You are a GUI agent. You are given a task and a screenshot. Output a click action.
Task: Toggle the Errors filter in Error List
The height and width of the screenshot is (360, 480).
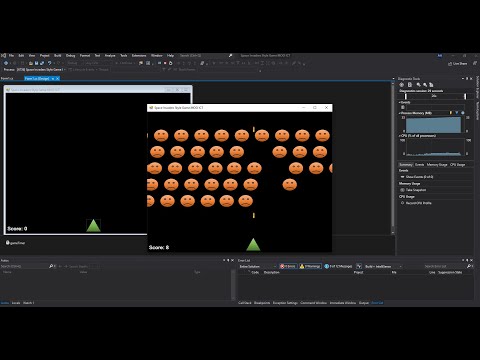click(288, 266)
